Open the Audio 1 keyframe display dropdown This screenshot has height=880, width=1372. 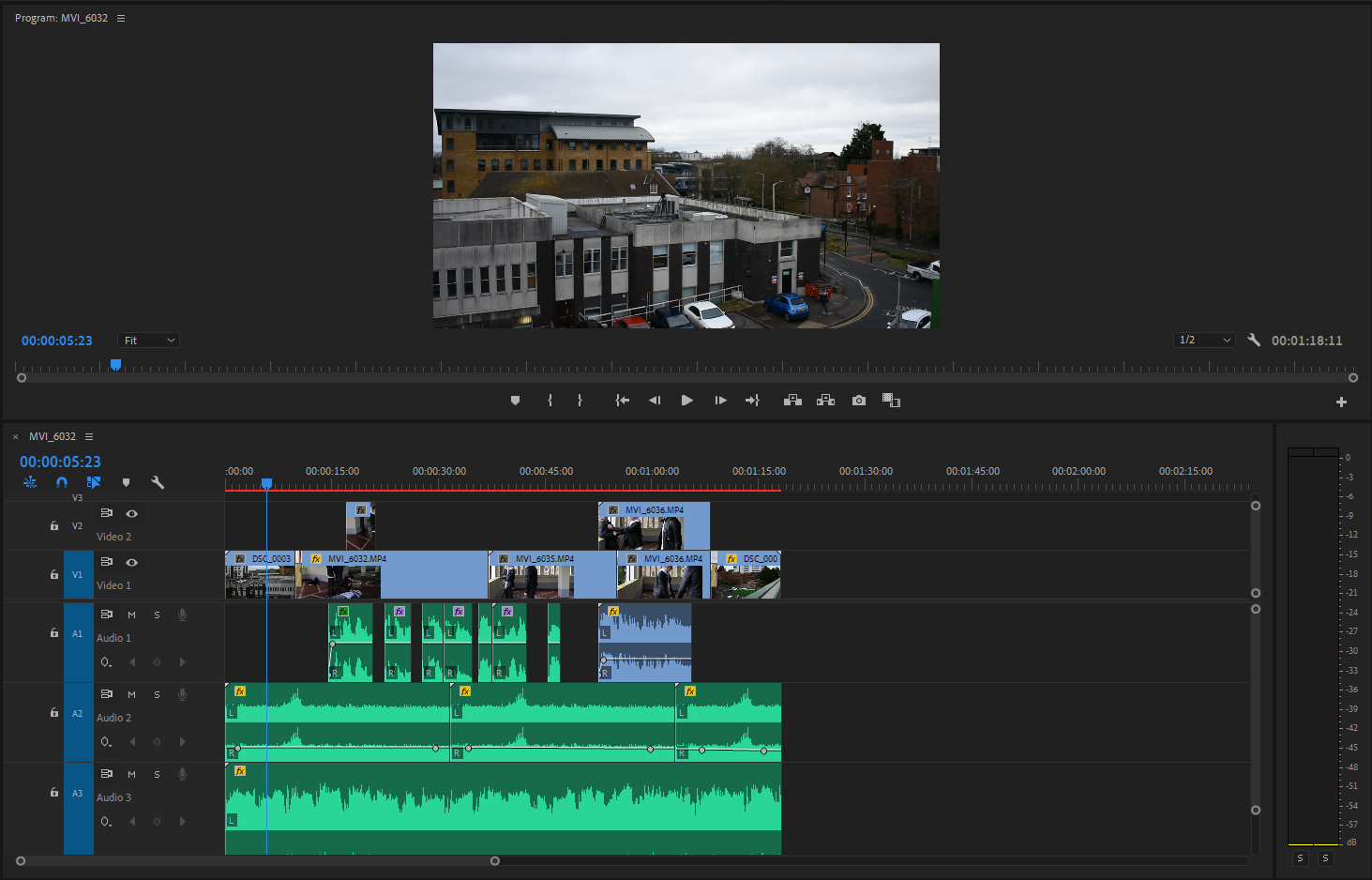(x=106, y=662)
